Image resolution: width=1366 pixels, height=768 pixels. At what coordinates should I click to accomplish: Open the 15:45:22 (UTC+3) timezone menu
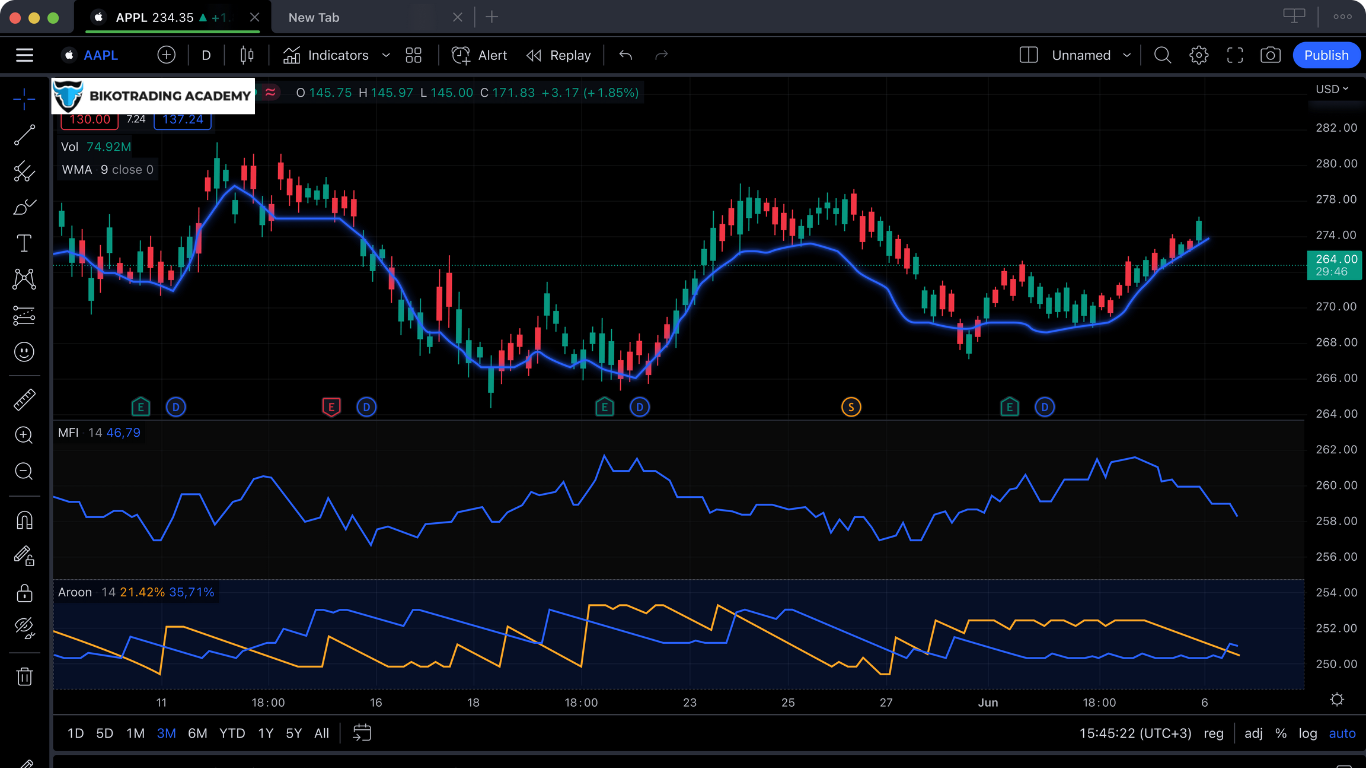[x=1136, y=733]
